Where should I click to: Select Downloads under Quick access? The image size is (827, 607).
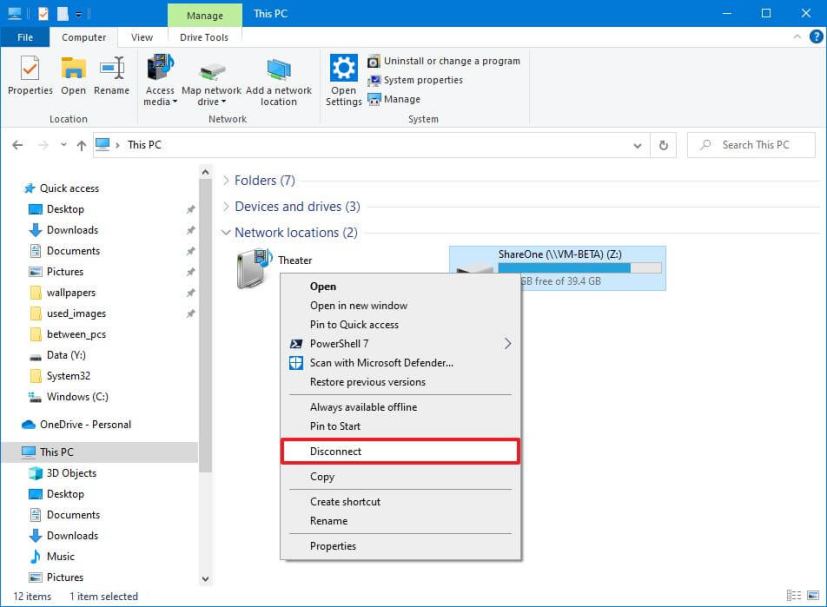click(72, 230)
